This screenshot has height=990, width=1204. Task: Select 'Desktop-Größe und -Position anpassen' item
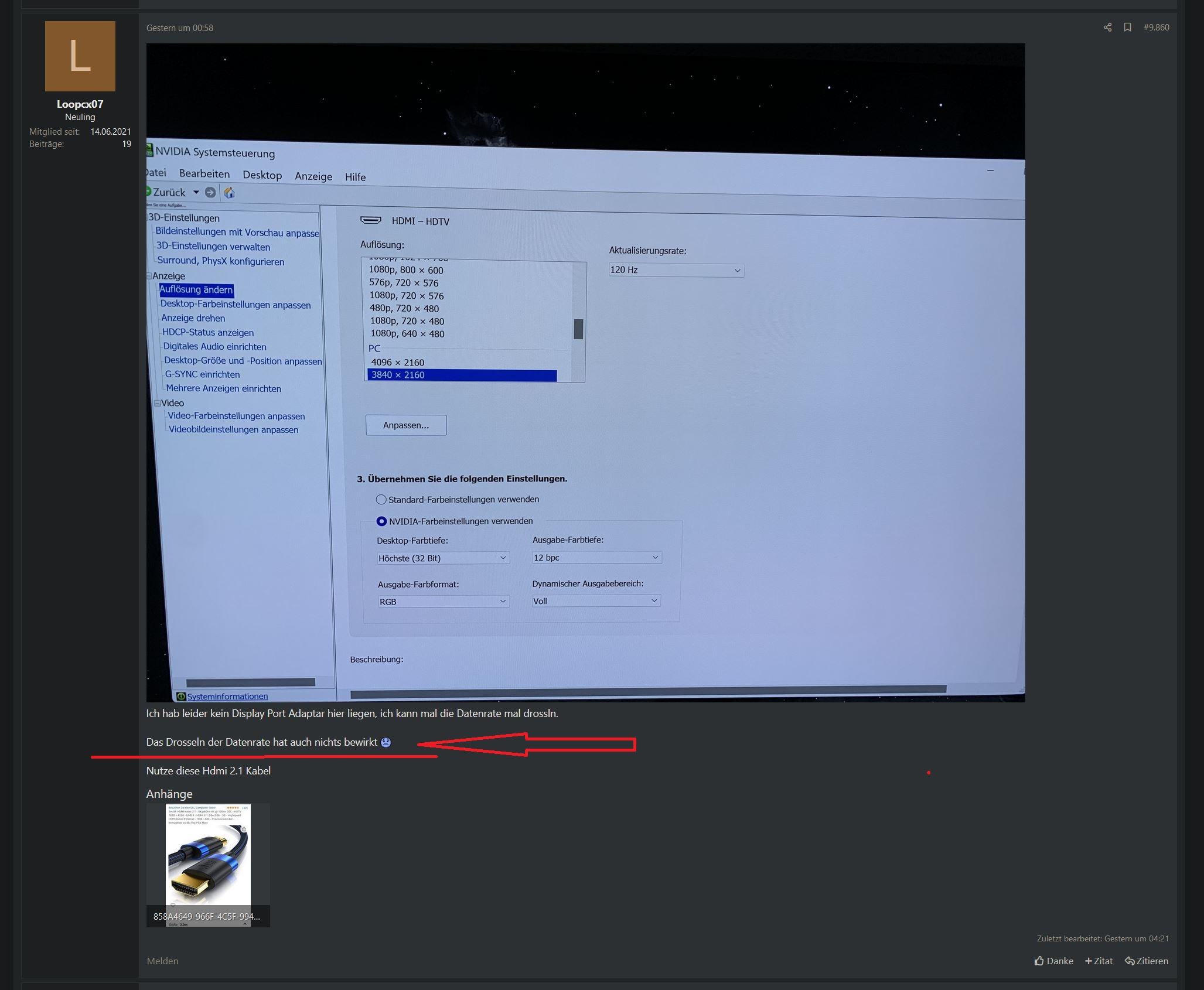[243, 361]
